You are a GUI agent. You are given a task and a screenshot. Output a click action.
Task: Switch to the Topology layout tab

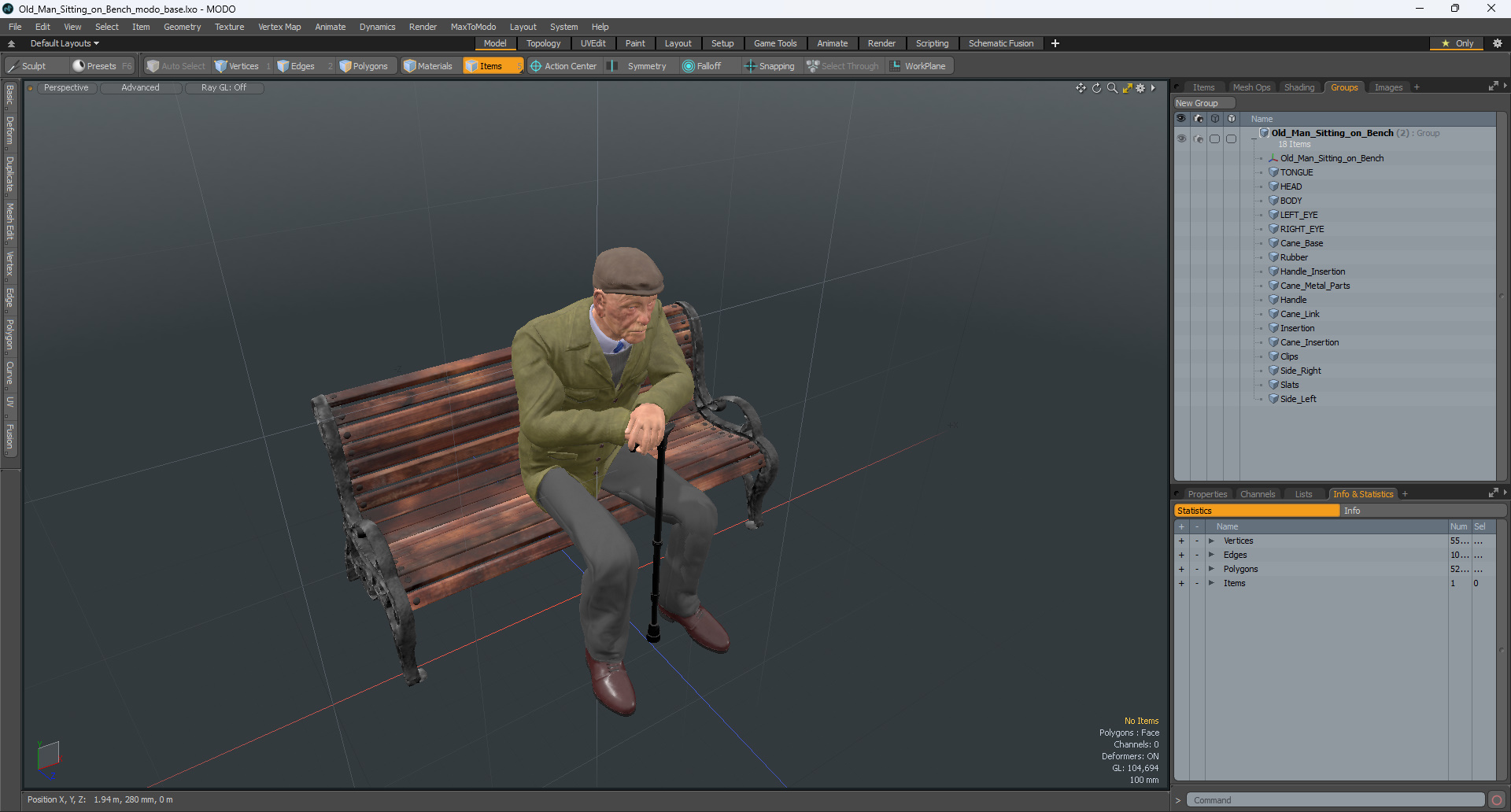(544, 43)
